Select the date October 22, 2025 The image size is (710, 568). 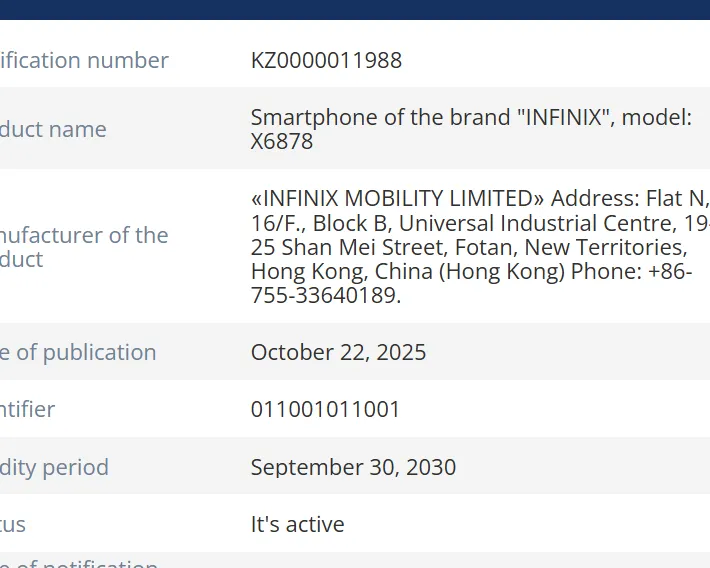point(338,352)
